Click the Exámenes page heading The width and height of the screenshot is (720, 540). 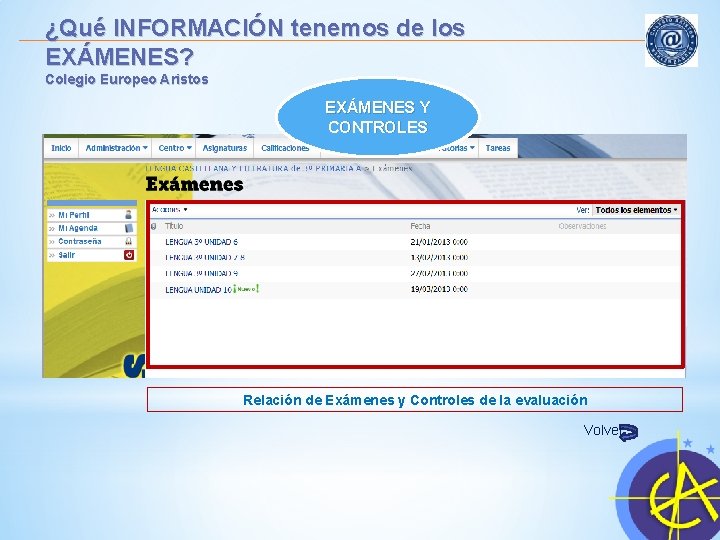[194, 184]
